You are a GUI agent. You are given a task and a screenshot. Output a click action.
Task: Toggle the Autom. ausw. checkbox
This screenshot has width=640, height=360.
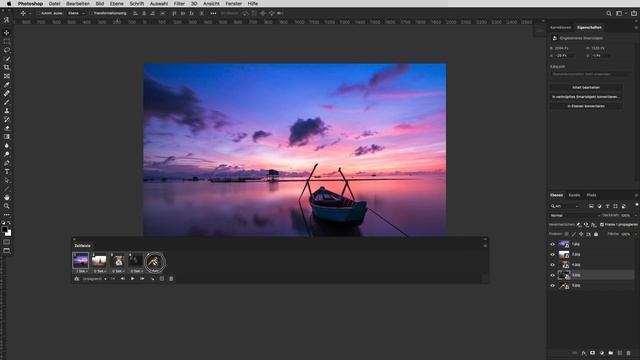point(38,13)
